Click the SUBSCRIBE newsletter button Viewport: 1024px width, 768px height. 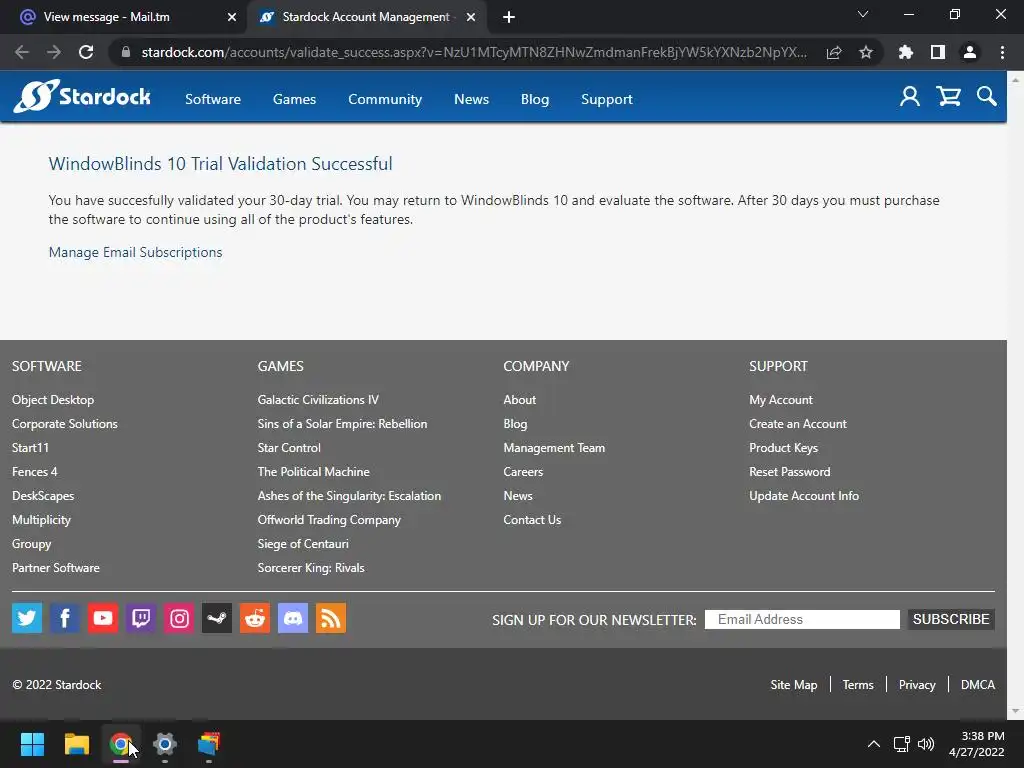pos(951,619)
